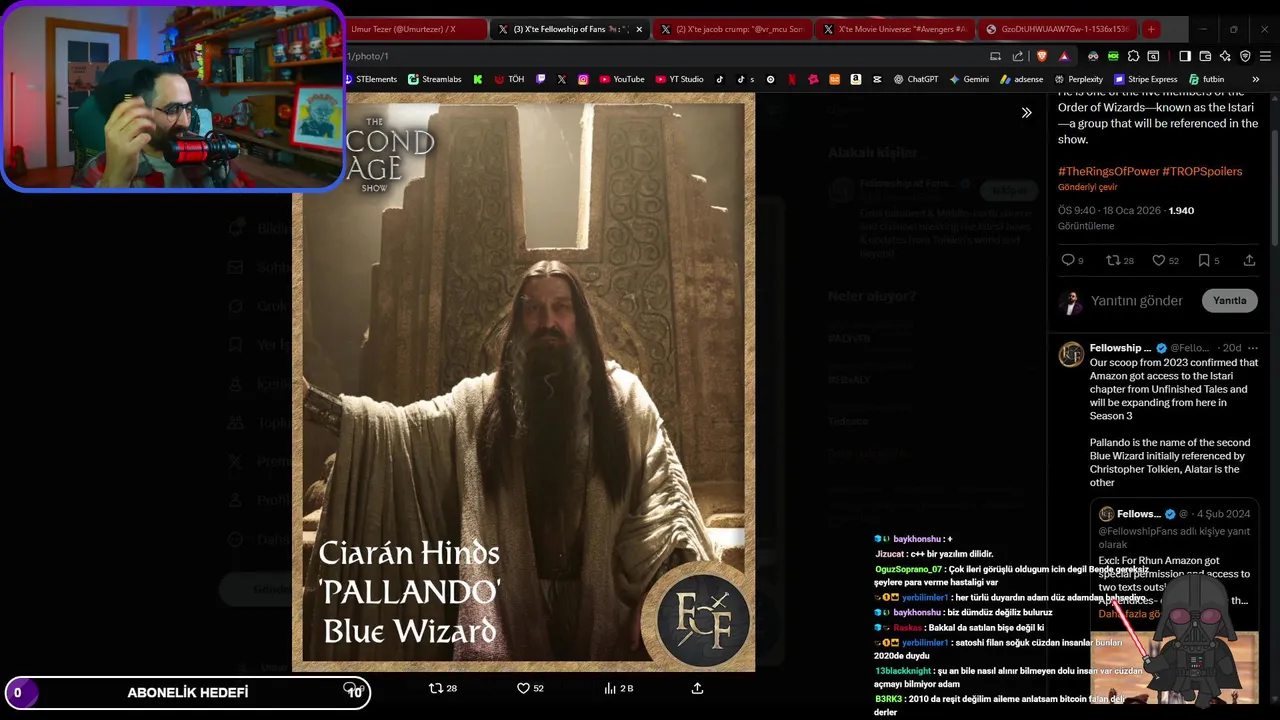The height and width of the screenshot is (720, 1280).
Task: Collapse the tweet side panel with the double-chevron
Action: point(1026,113)
